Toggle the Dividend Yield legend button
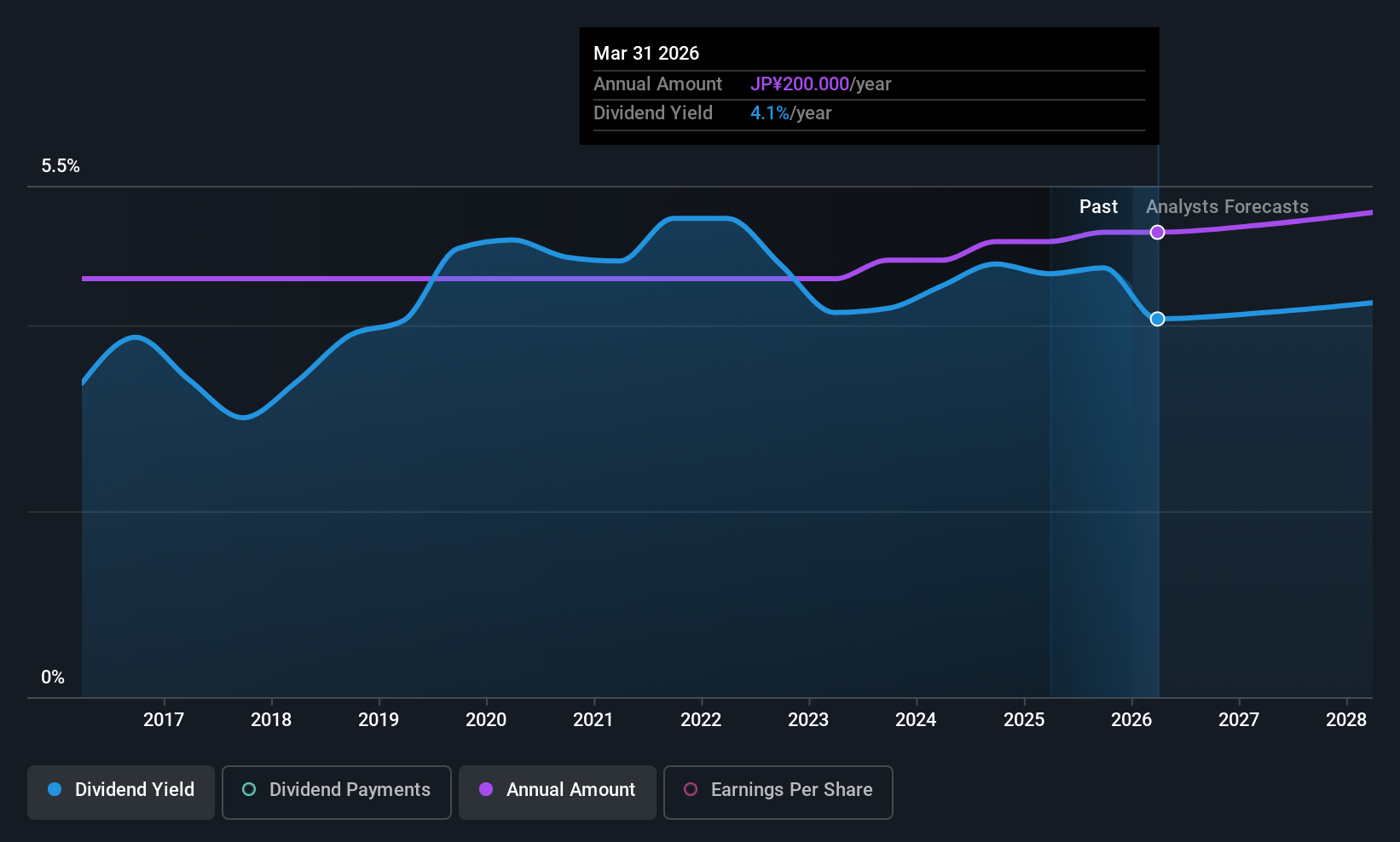The image size is (1400, 842). (121, 793)
